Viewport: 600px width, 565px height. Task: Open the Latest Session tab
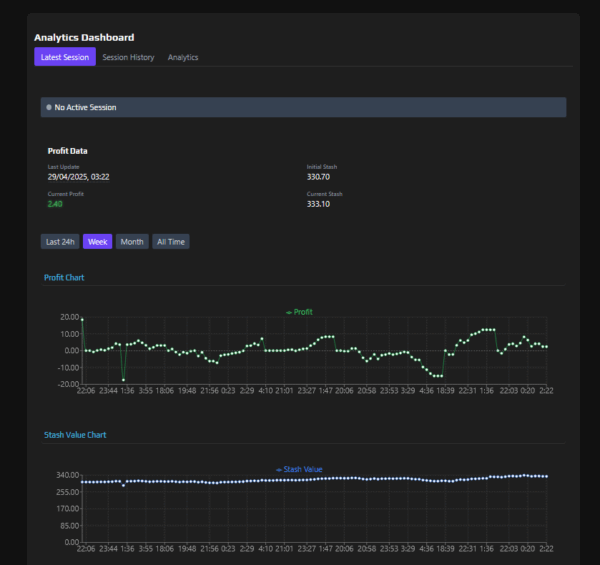(65, 57)
